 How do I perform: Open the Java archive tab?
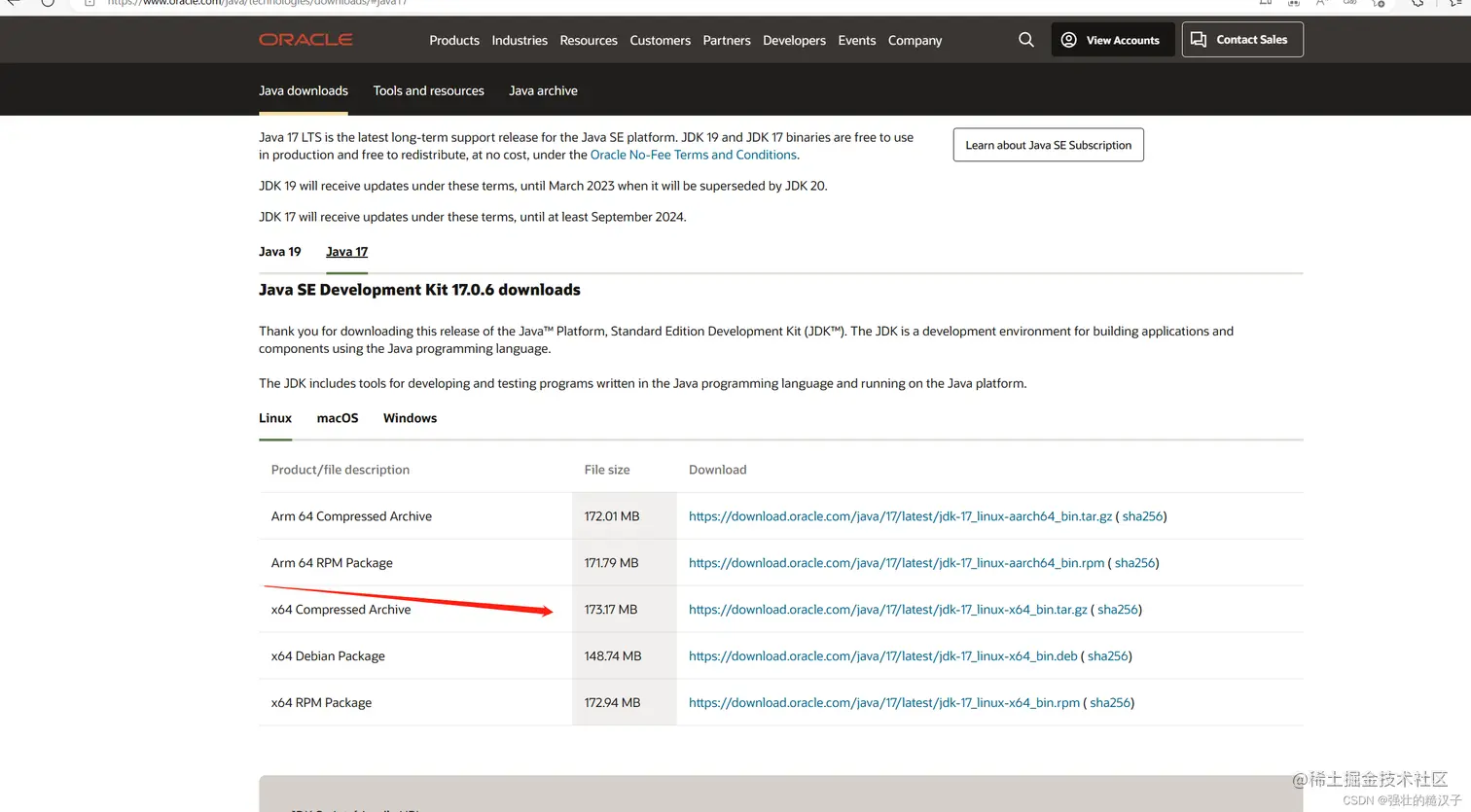click(x=543, y=90)
